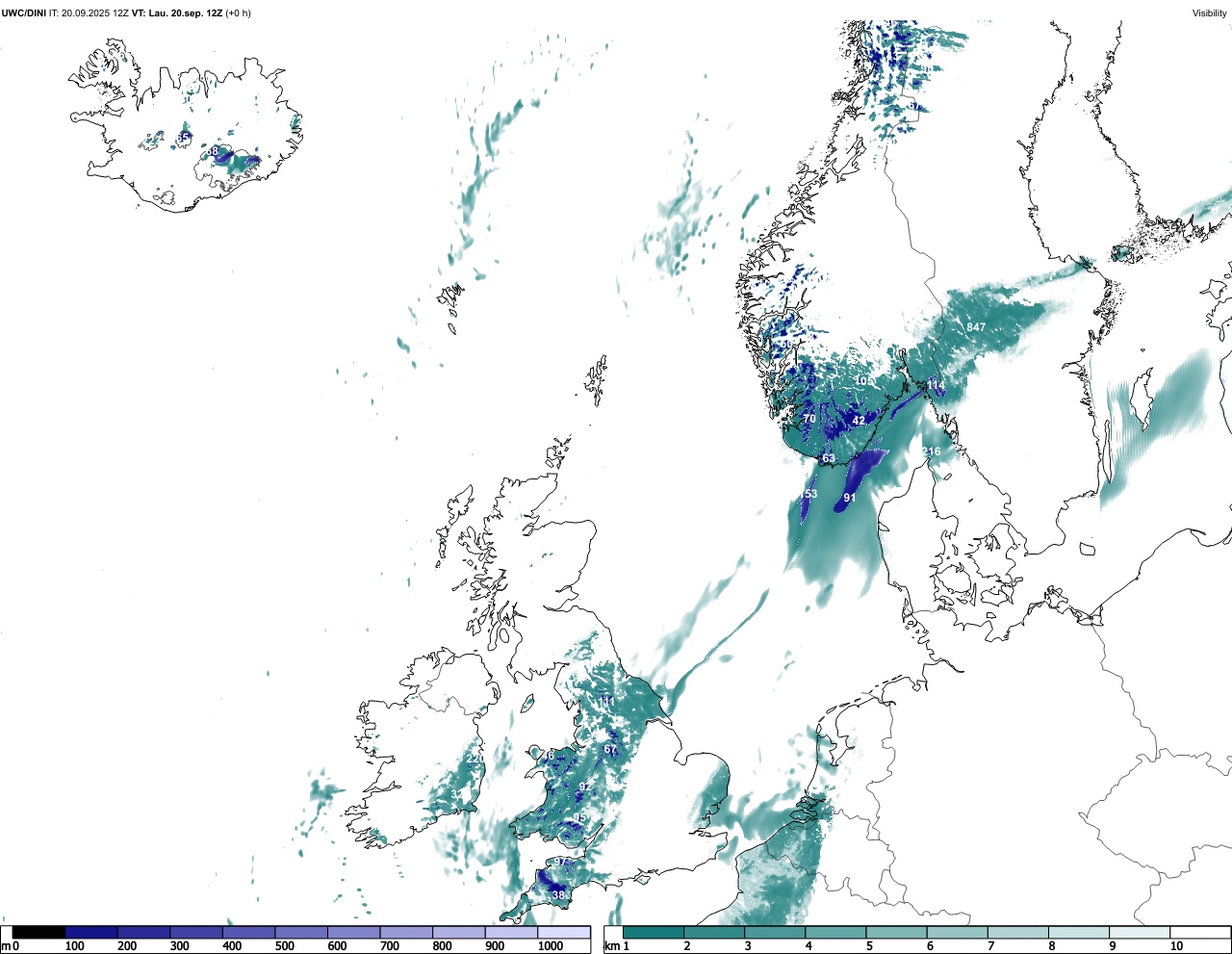This screenshot has width=1232, height=954.
Task: Select the 100–200 m dark navy legend swatch
Action: pyautogui.click(x=91, y=932)
